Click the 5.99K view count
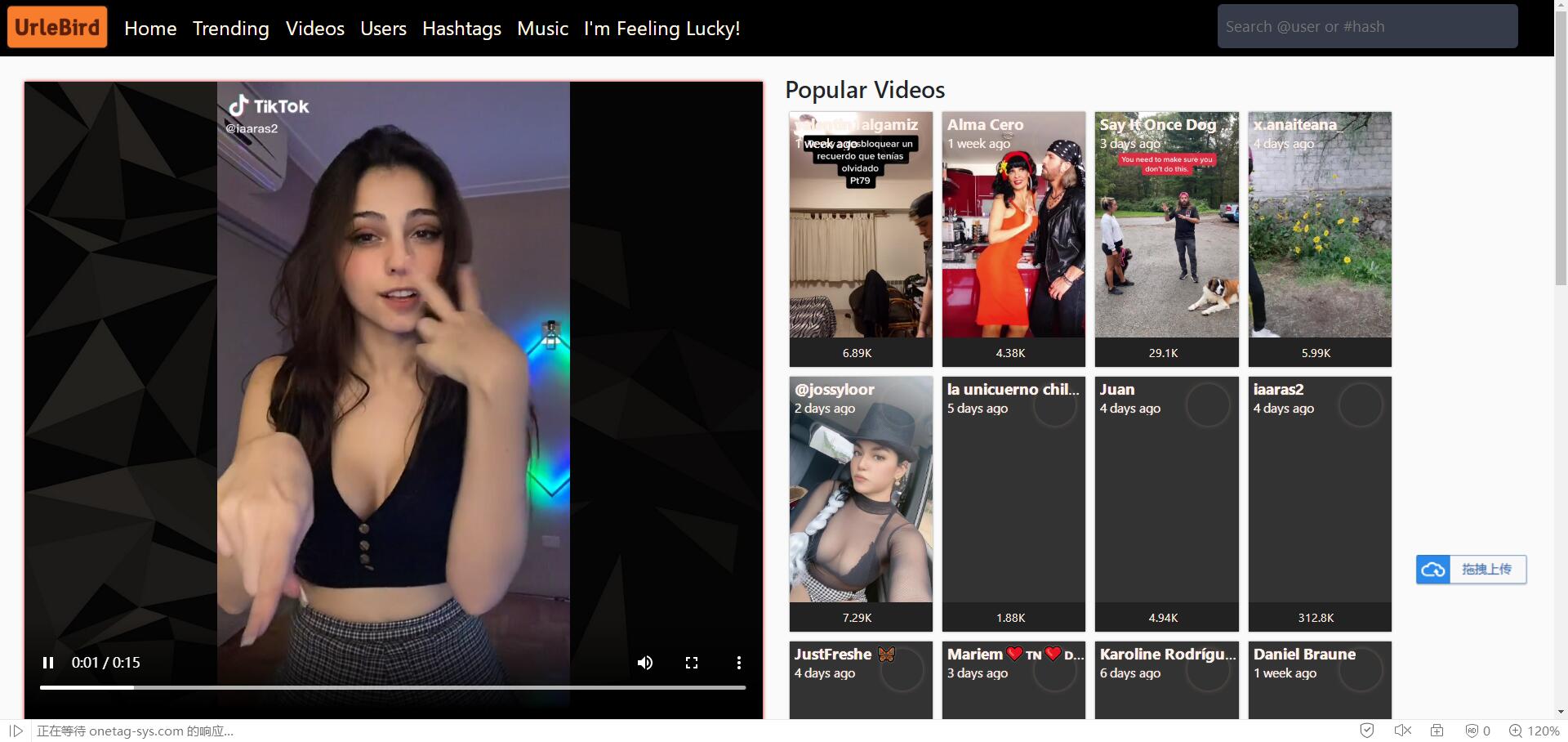 (x=1316, y=353)
